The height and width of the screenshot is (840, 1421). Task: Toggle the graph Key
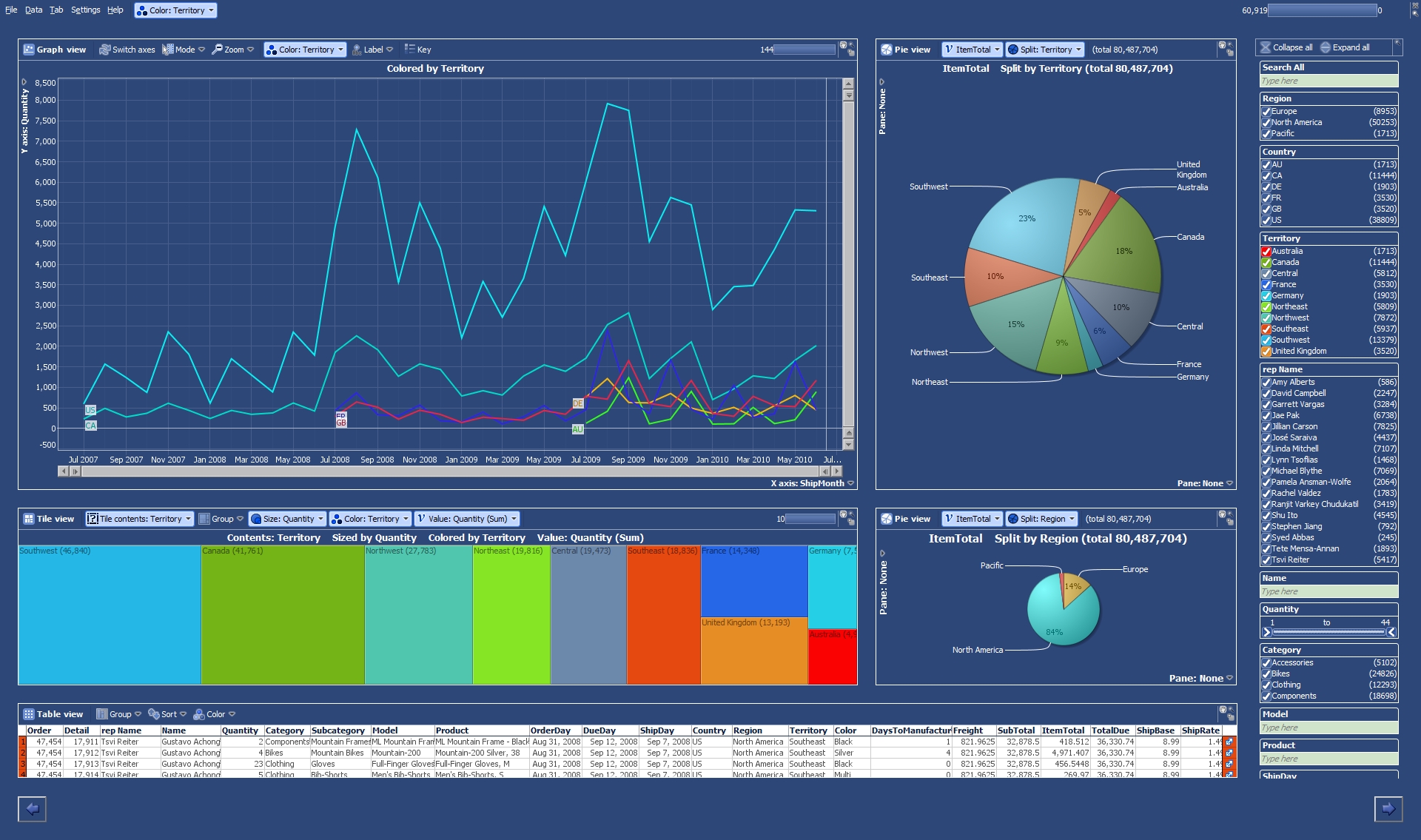(417, 50)
